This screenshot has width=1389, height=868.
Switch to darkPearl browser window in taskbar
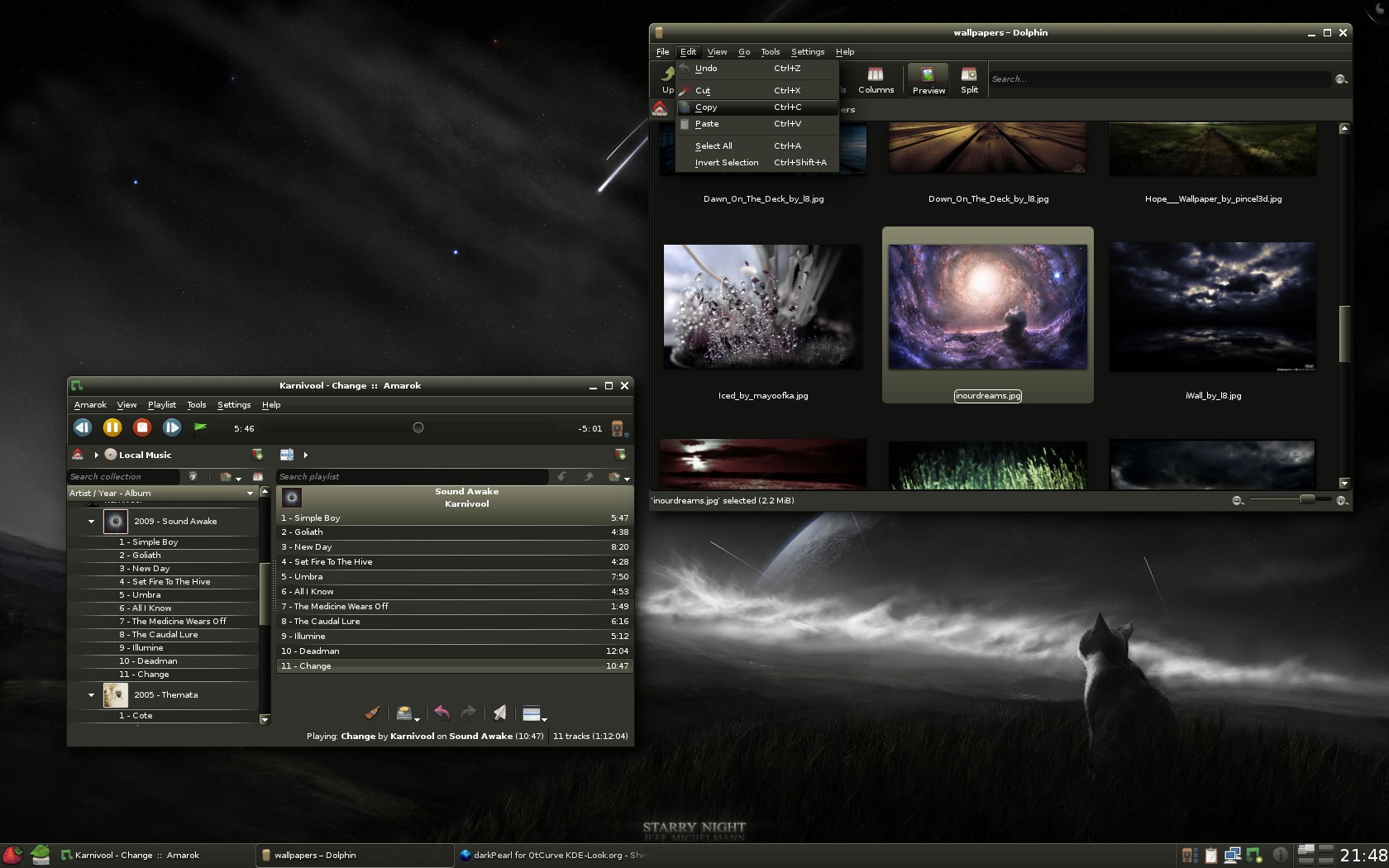coord(554,856)
